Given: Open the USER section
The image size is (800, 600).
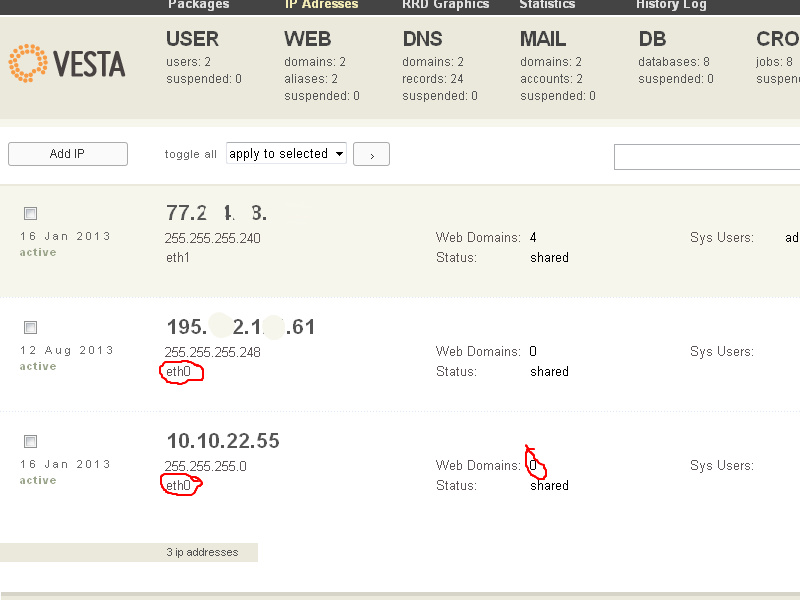Looking at the screenshot, I should pos(192,40).
